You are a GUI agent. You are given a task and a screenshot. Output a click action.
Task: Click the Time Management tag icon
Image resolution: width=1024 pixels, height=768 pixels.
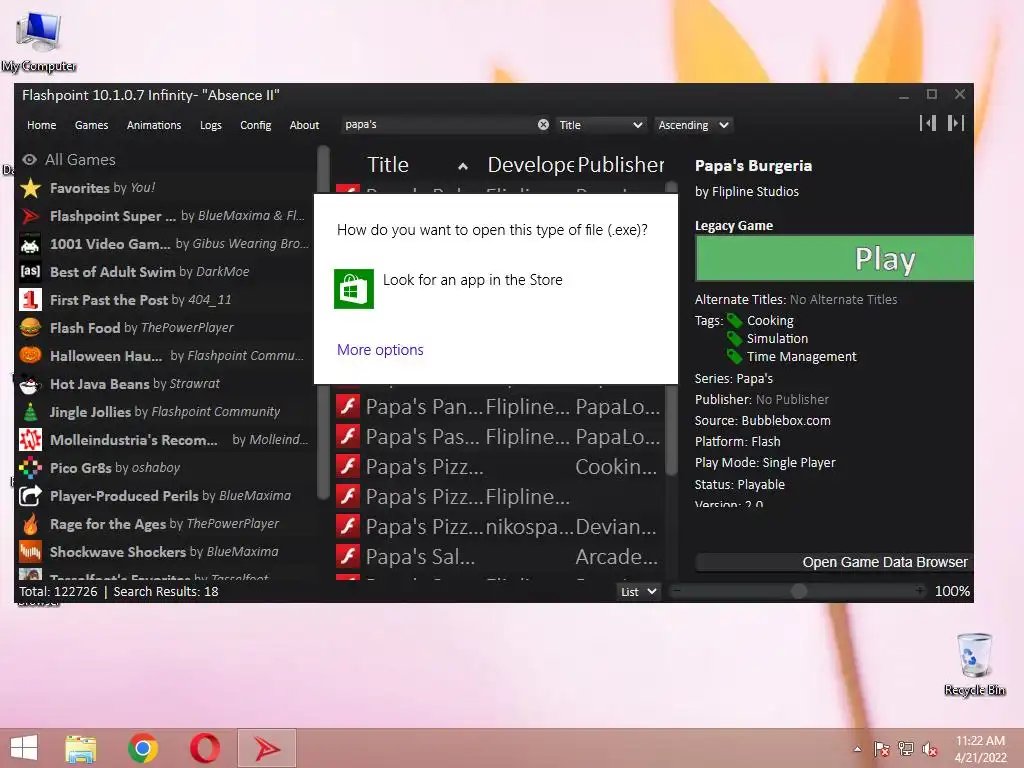point(735,357)
